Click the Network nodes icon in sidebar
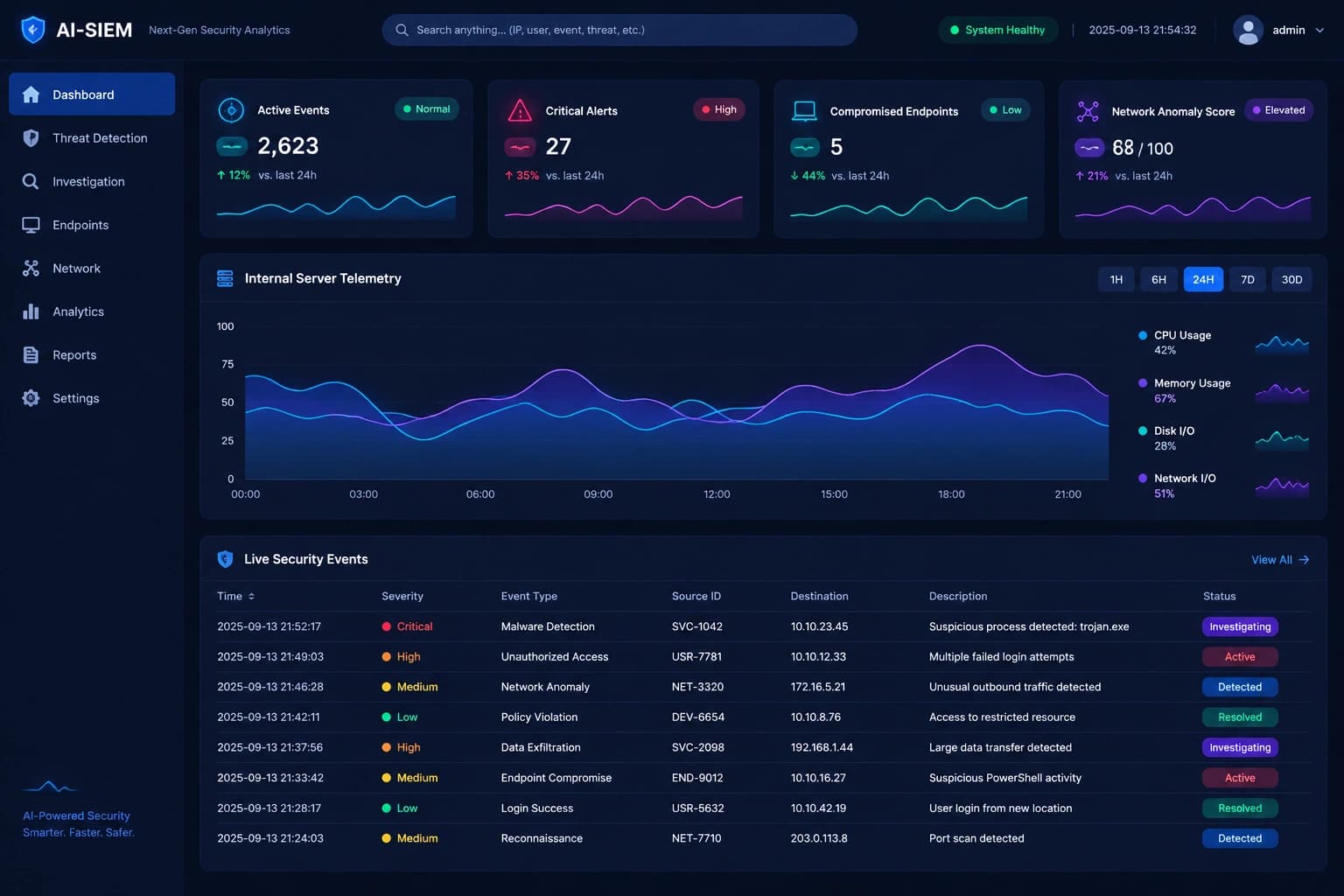Screen dimensions: 1344x896 (x=31, y=269)
